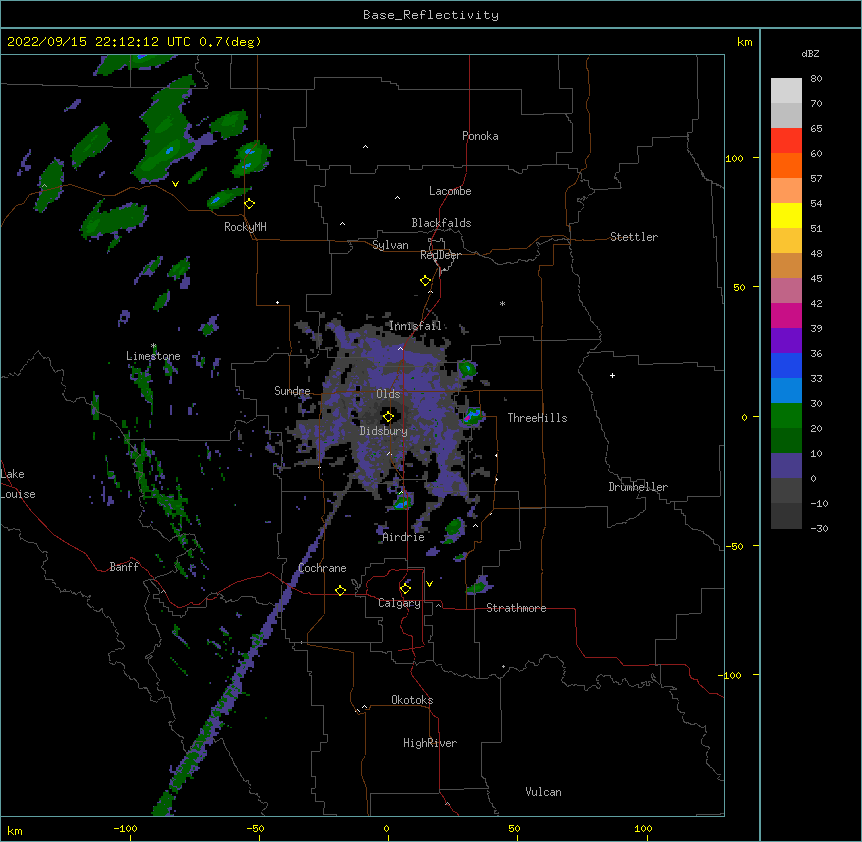Pick the magenta legend swatch between 42 and 39
Viewport: 862px width, 842px height.
tap(786, 315)
